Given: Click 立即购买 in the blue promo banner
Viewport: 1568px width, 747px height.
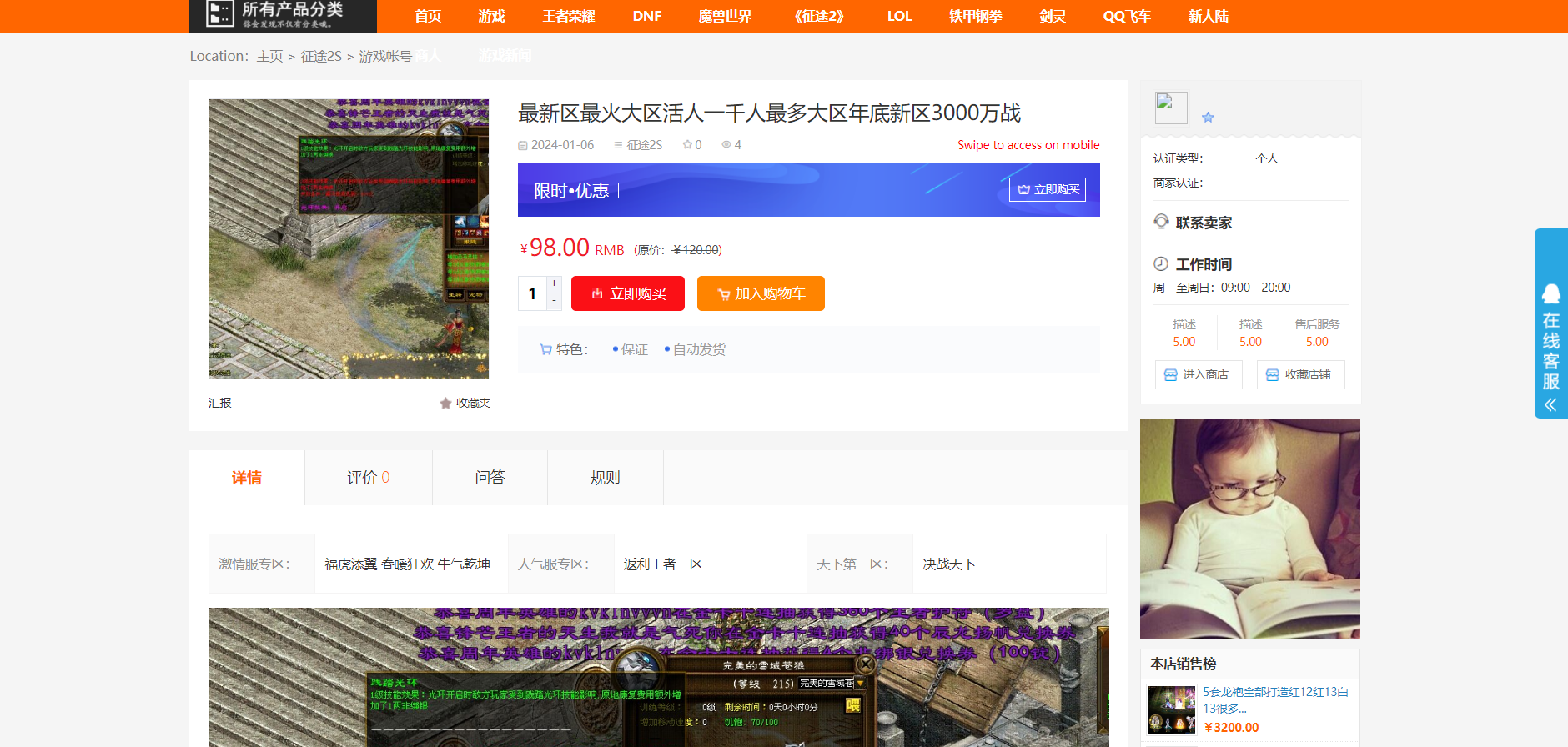Looking at the screenshot, I should point(1048,189).
